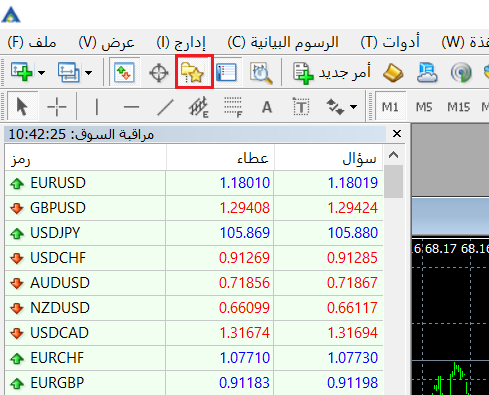The width and height of the screenshot is (489, 395).
Task: Click the USDCHF ask value 0.91285
Action: (x=352, y=258)
